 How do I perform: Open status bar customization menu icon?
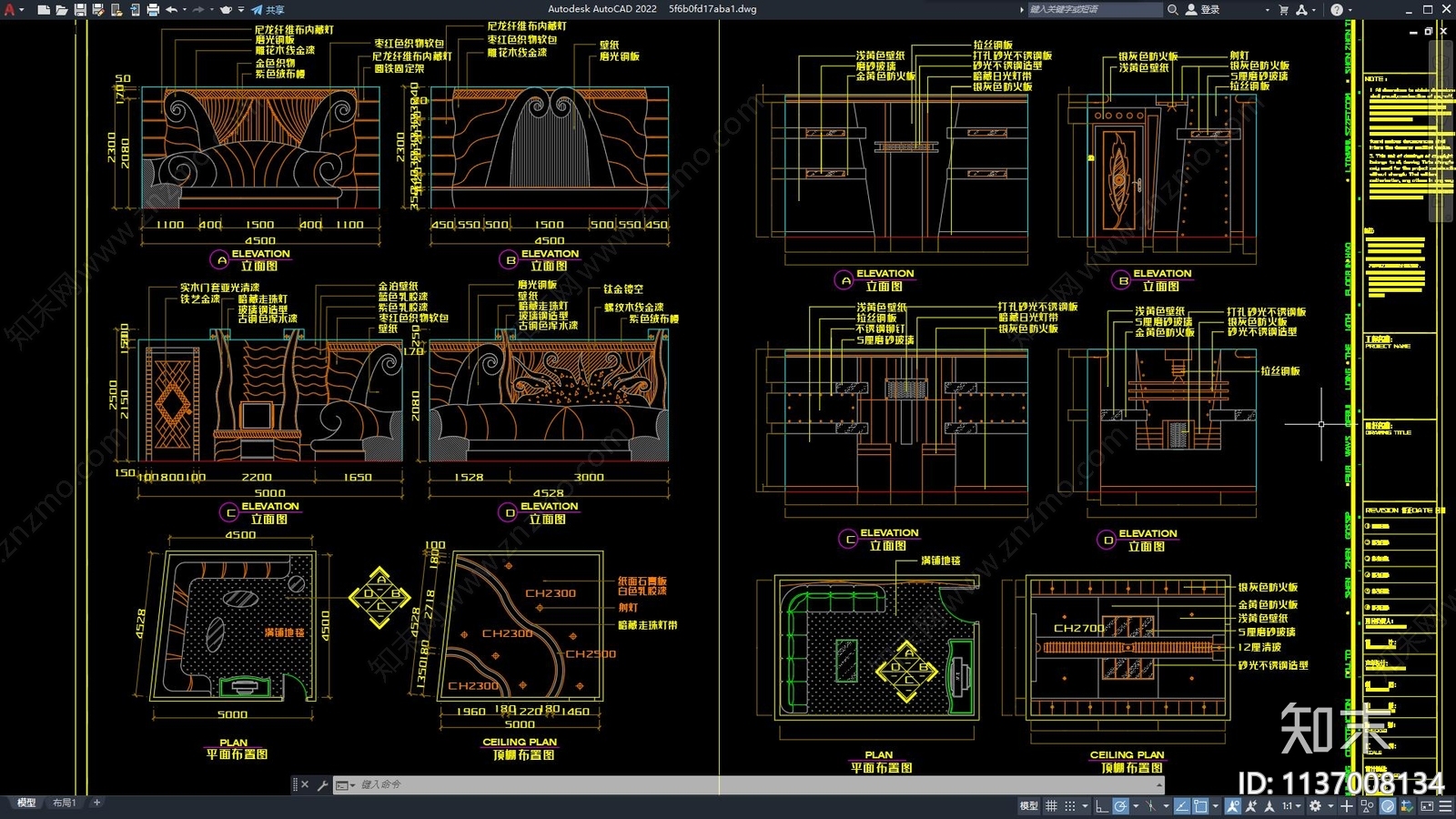(1444, 806)
